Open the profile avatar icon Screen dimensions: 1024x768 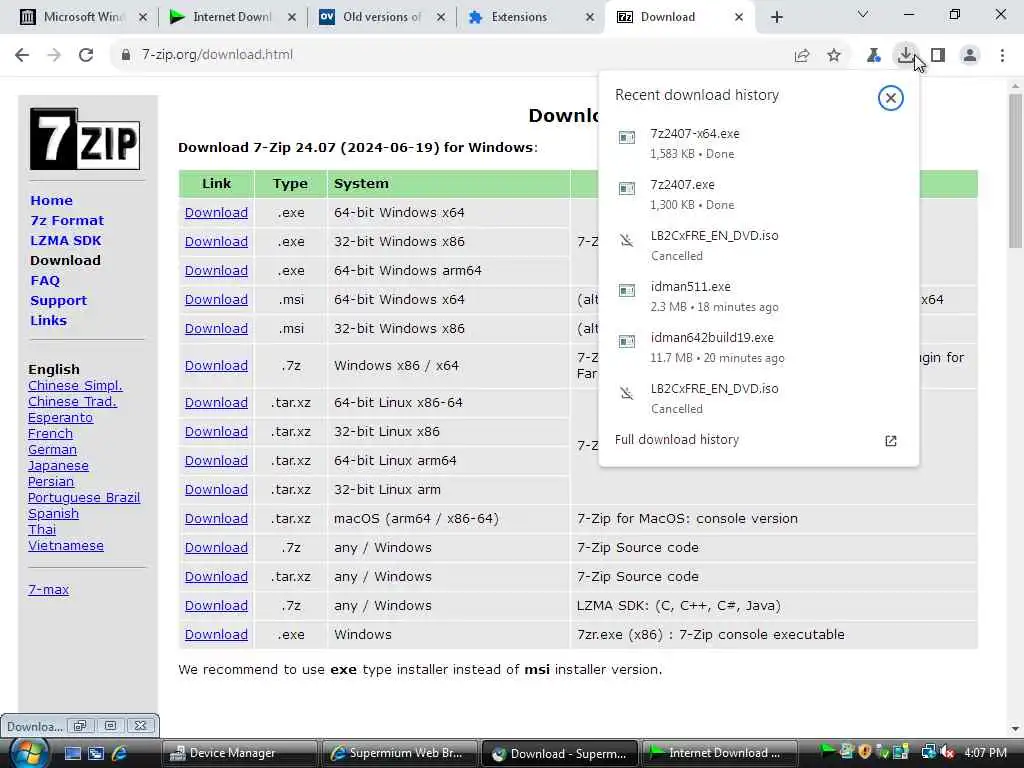(x=970, y=55)
